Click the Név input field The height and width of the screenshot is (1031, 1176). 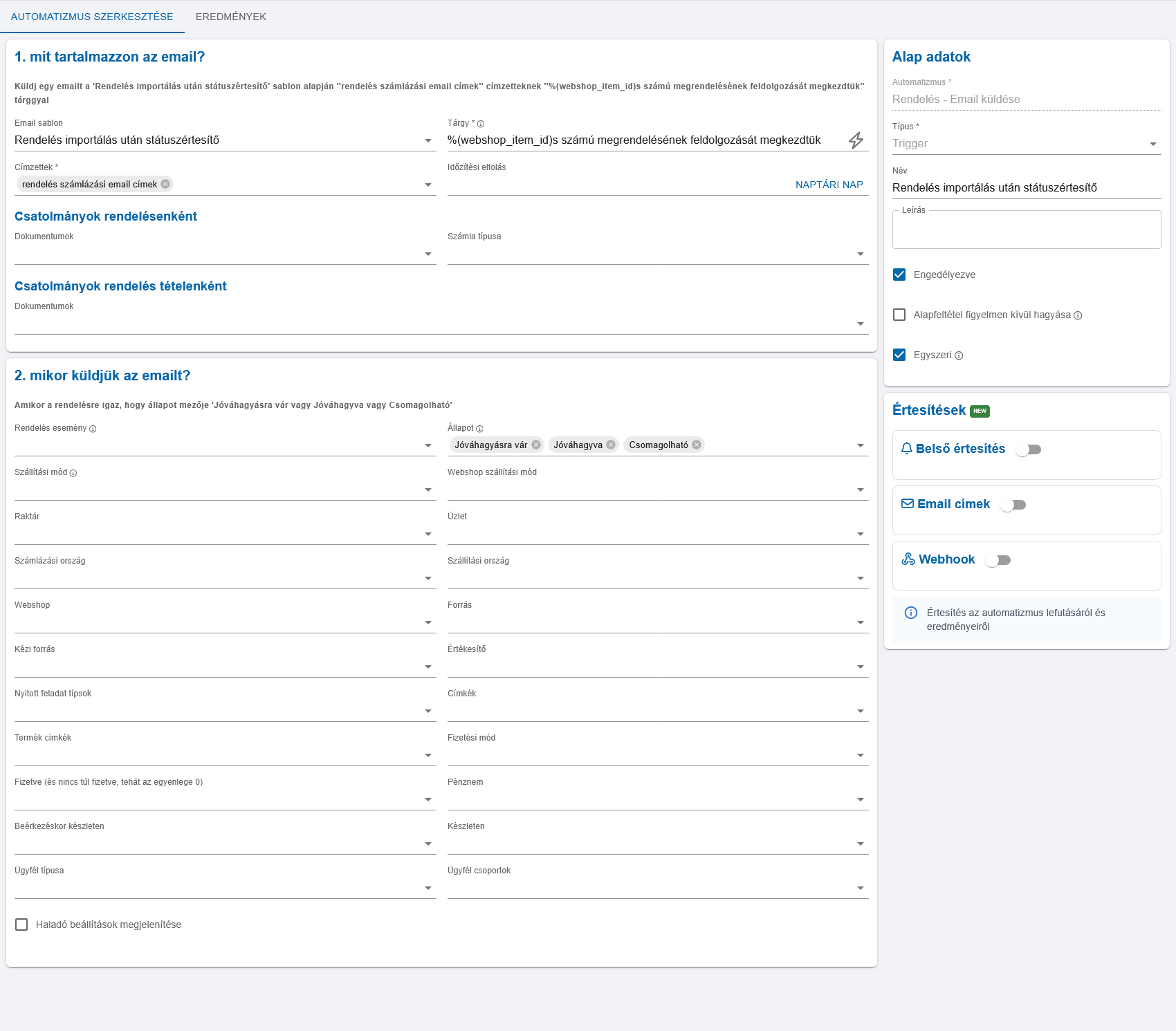[x=1027, y=188]
